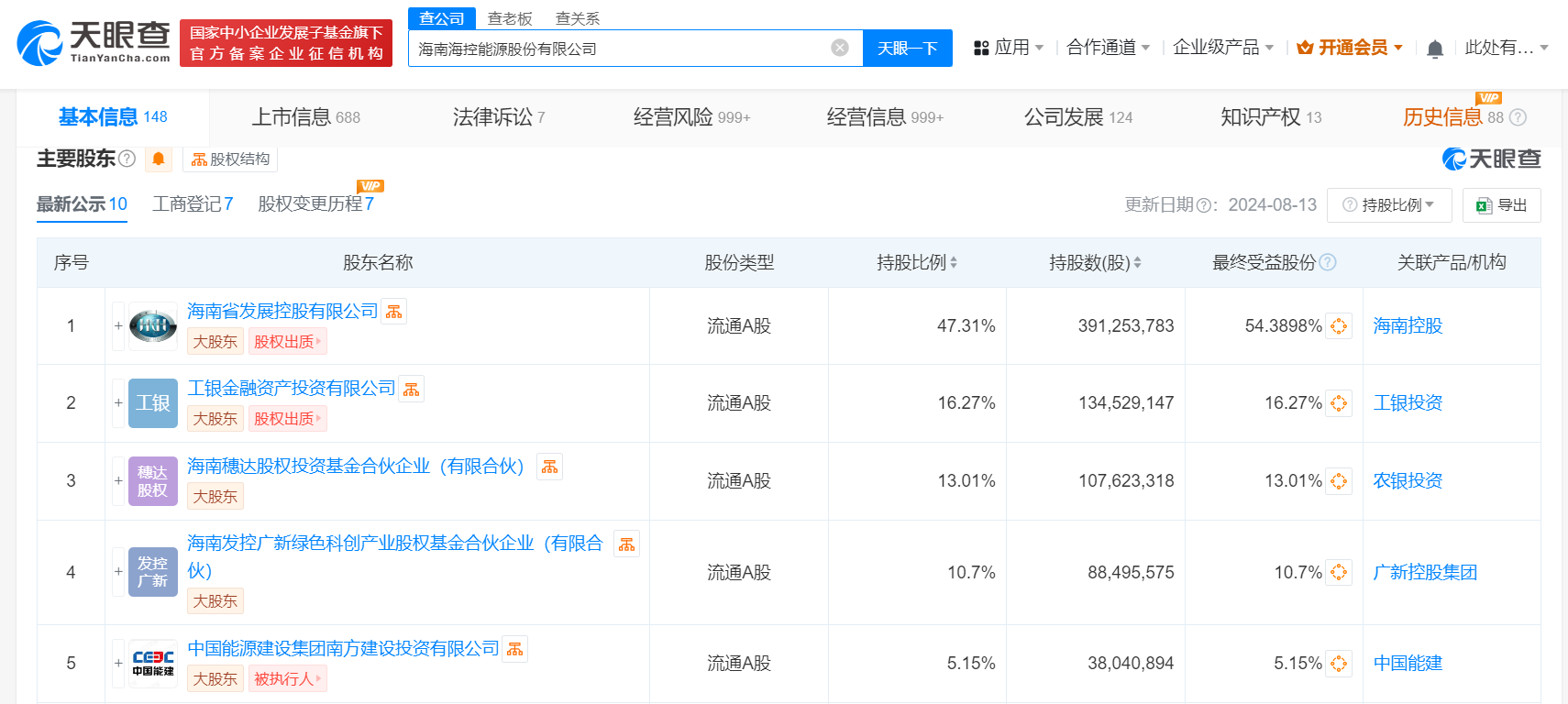Click the 导出 export button
1568x704 pixels.
coord(1501,205)
